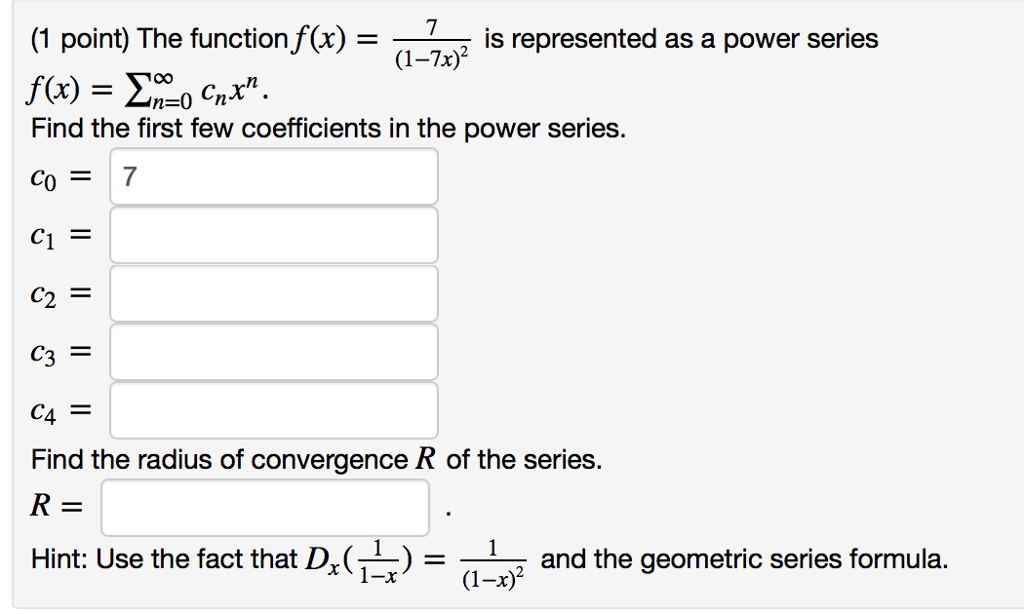Click the c0 label
This screenshot has height=614, width=1024.
click(x=50, y=176)
